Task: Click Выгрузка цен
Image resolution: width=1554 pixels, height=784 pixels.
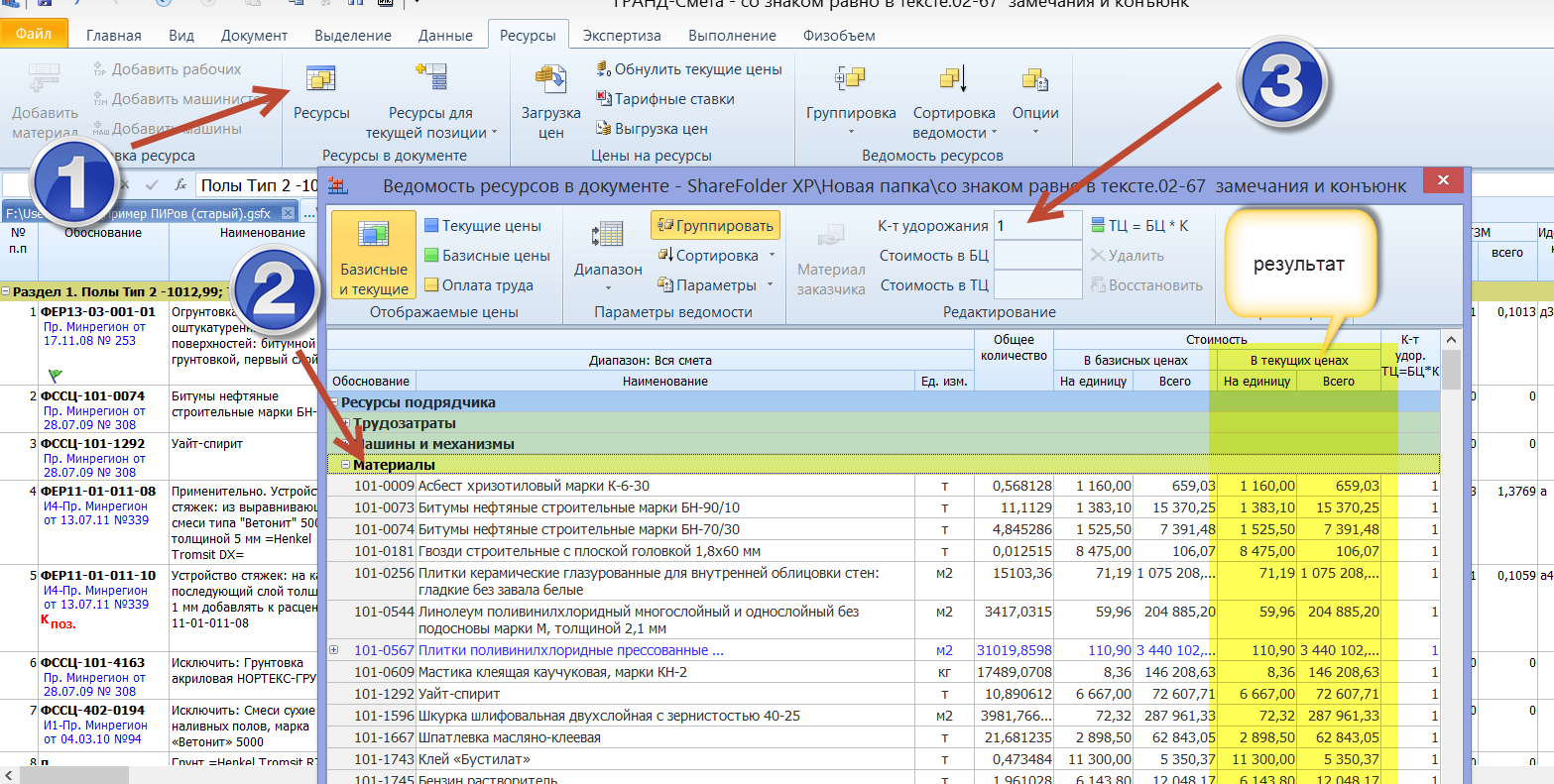Action: click(653, 129)
